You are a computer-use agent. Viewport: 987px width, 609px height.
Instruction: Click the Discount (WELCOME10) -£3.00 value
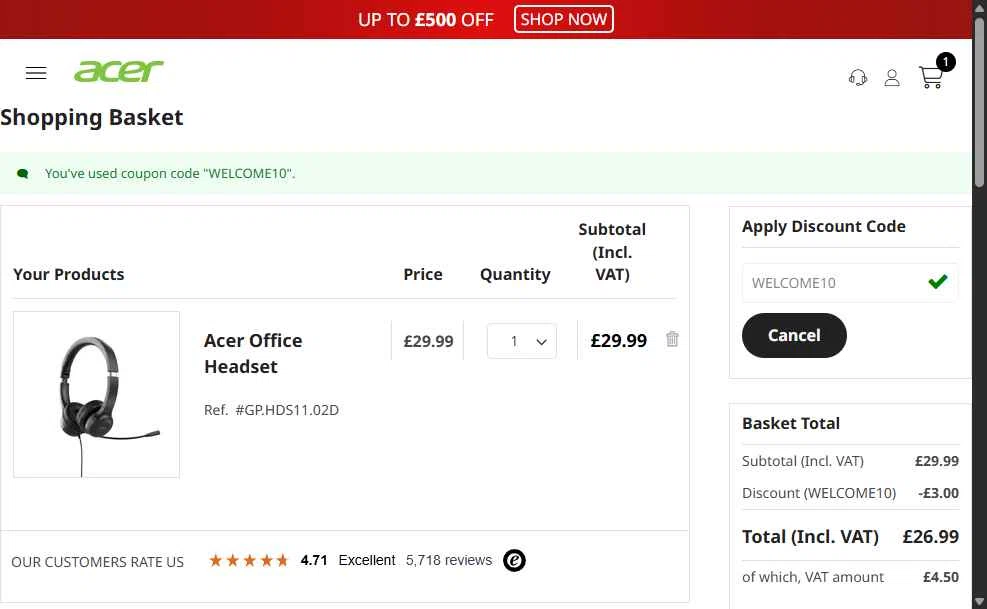pos(938,493)
